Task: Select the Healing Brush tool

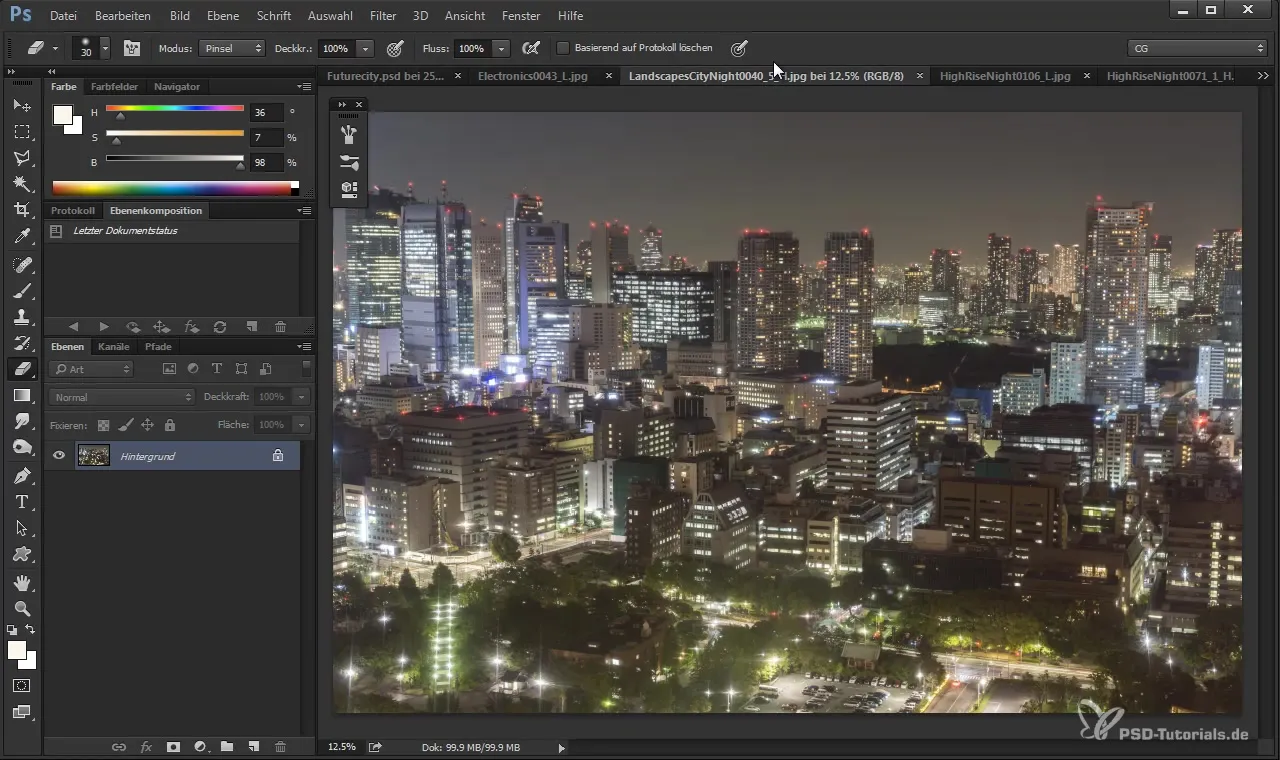Action: coord(22,265)
